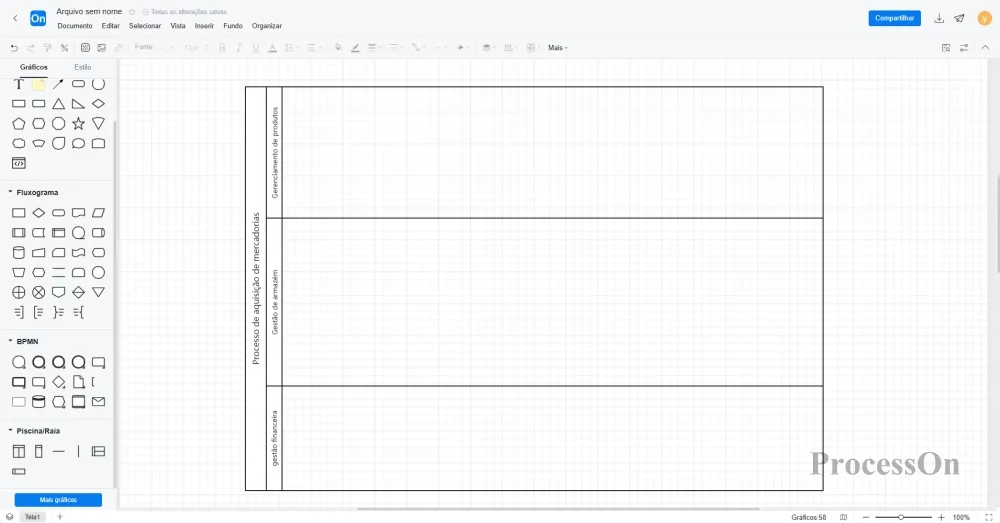Viewport: 1000px width, 523px height.
Task: Click the Mais gráficos button
Action: click(58, 499)
